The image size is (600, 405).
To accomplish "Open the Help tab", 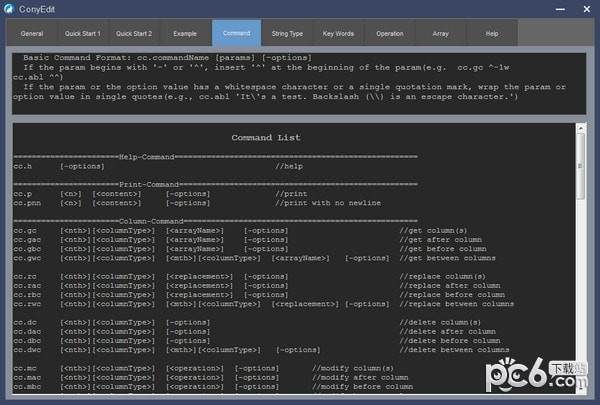I will pyautogui.click(x=491, y=33).
